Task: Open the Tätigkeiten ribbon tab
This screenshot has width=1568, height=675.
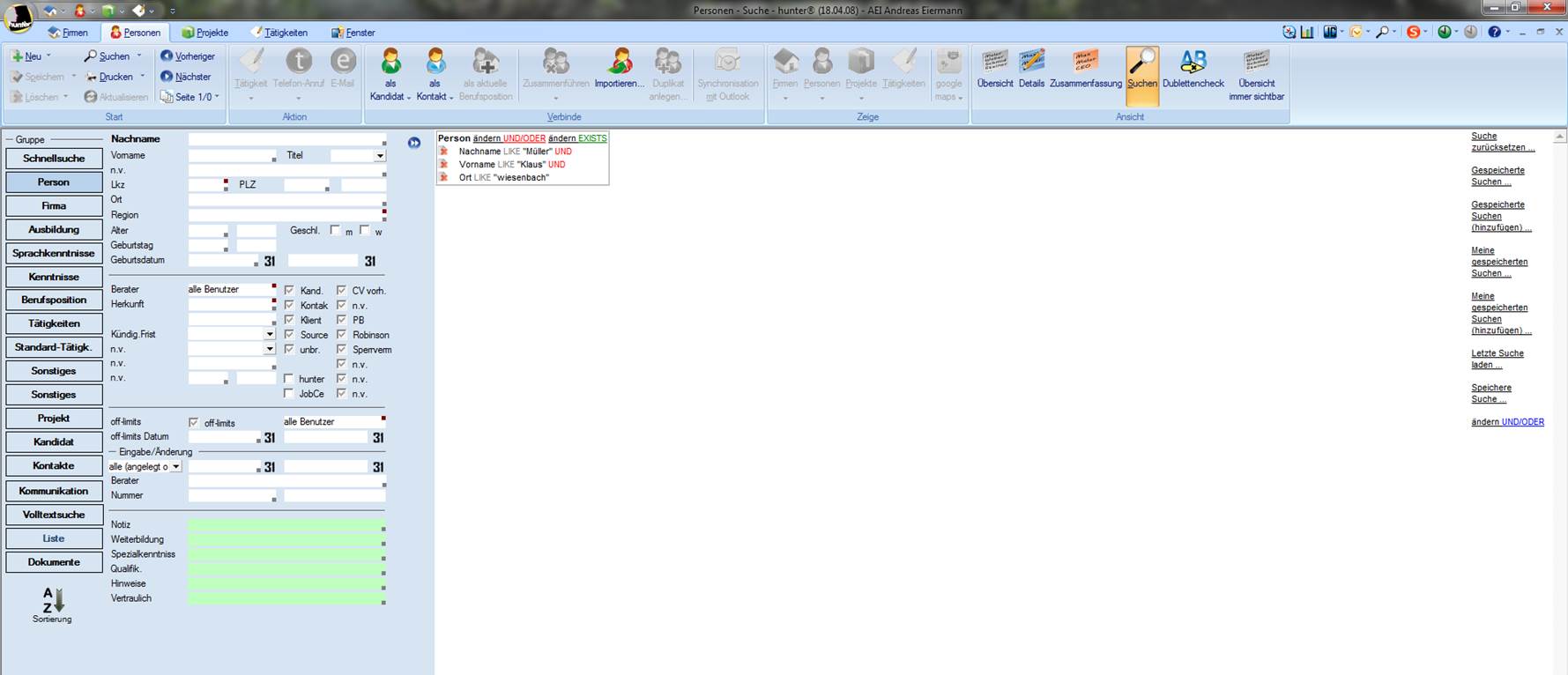Action: pyautogui.click(x=279, y=33)
